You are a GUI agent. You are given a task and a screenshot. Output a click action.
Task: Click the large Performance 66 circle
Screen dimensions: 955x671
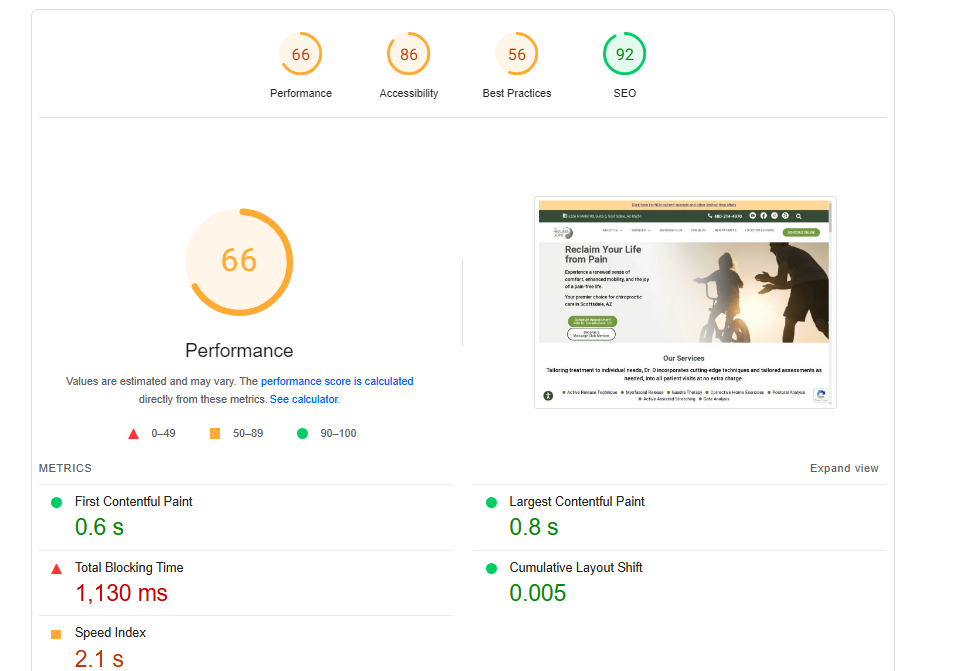[x=239, y=261]
